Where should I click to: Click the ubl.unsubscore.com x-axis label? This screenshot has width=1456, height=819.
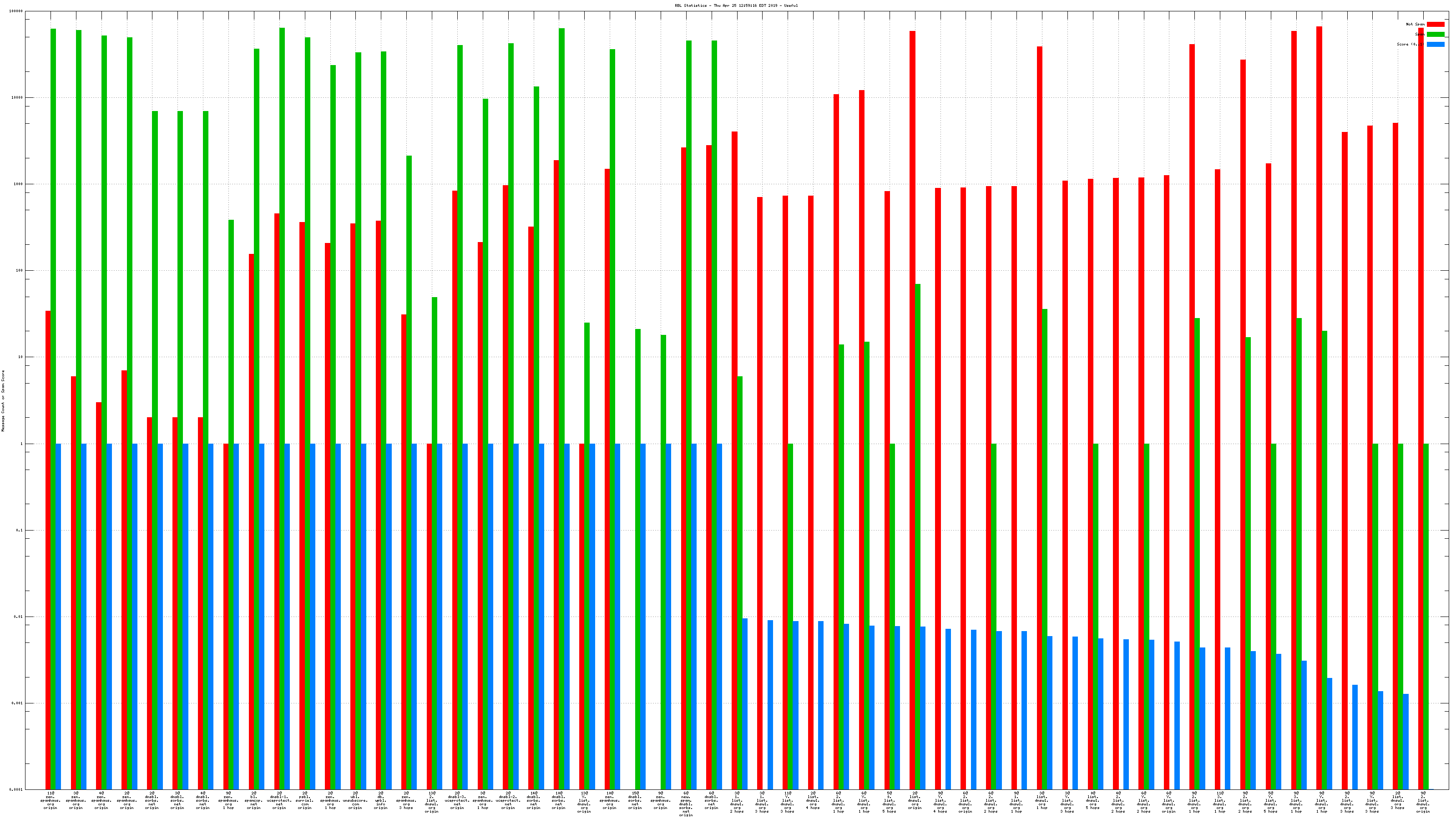pyautogui.click(x=355, y=800)
